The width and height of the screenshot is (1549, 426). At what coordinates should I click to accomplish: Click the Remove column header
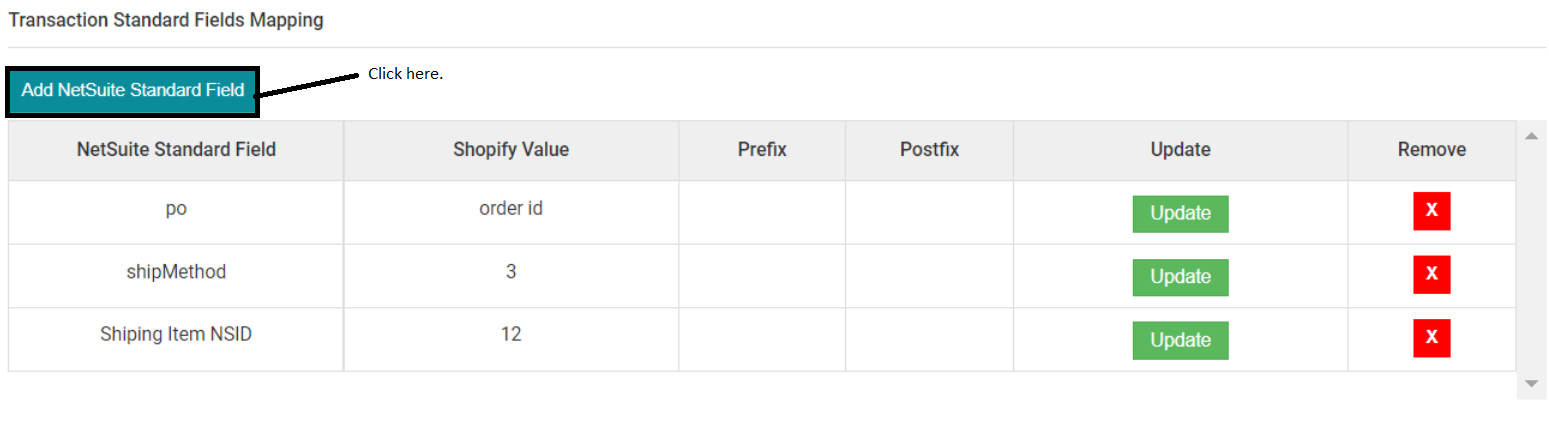pos(1431,150)
